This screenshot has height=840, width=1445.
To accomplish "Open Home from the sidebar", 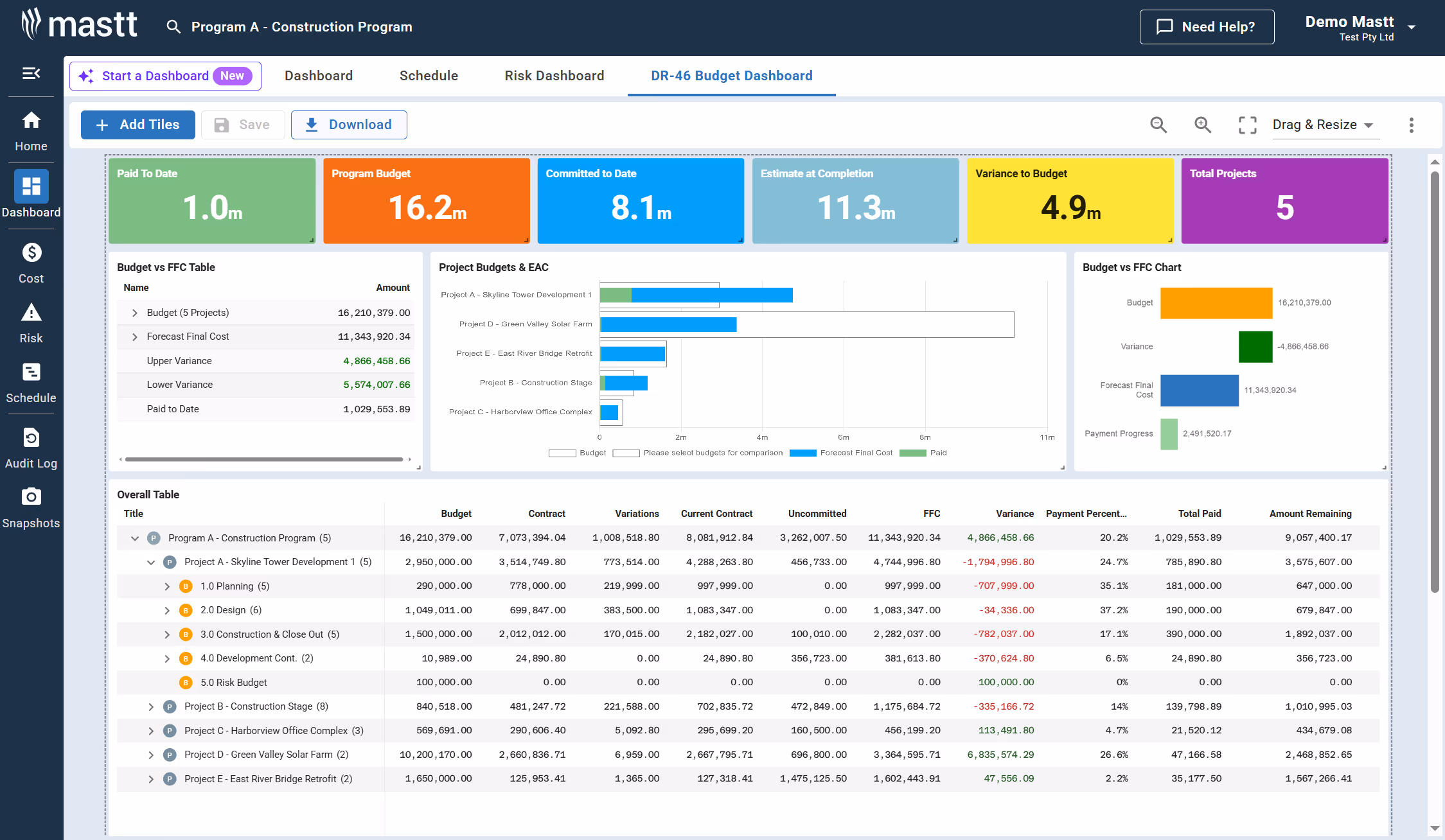I will tap(31, 131).
